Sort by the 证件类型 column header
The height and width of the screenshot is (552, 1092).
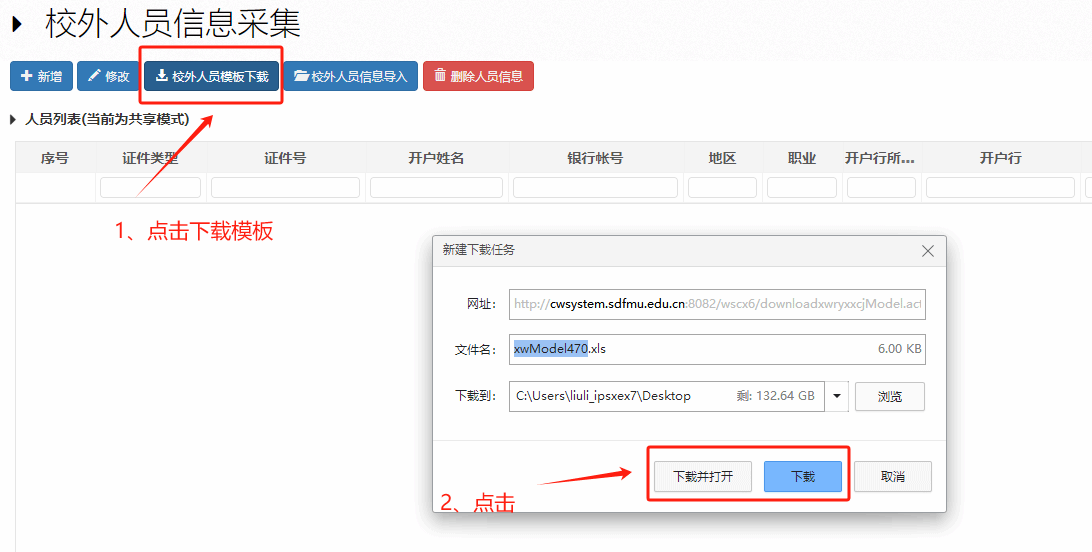(150, 158)
